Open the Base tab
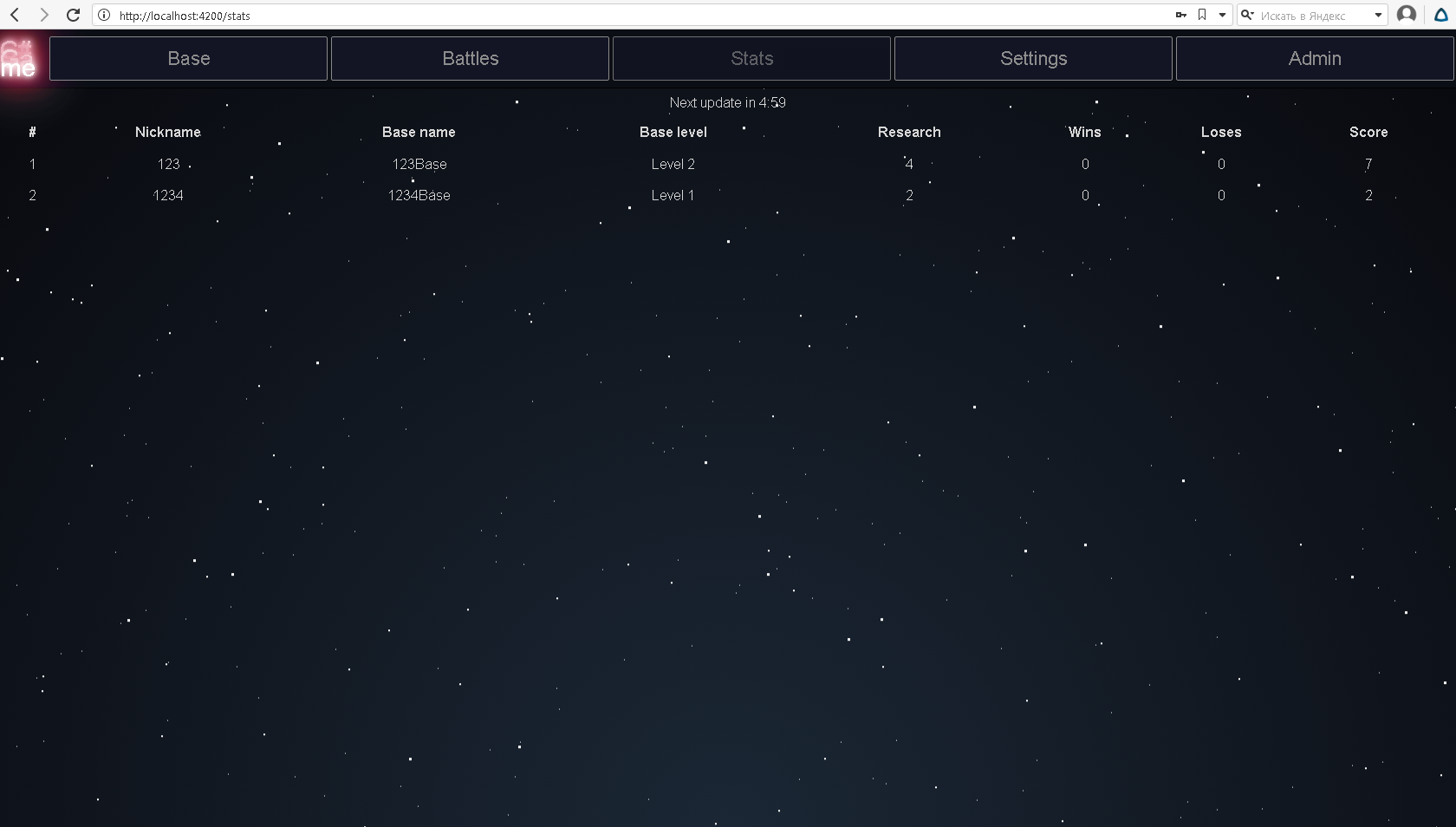Image resolution: width=1456 pixels, height=827 pixels. coord(189,58)
